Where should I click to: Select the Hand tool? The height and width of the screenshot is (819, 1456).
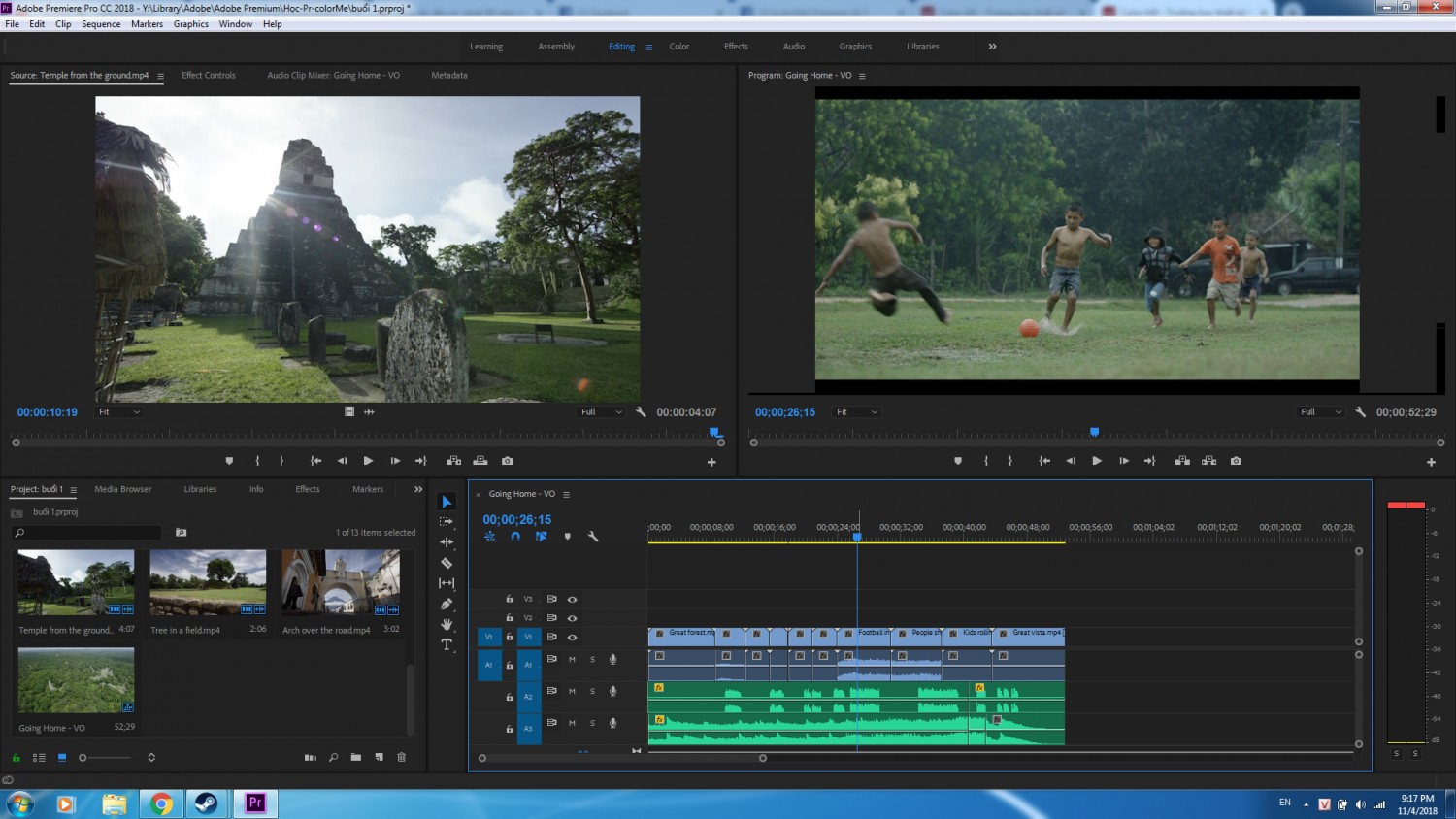point(447,624)
